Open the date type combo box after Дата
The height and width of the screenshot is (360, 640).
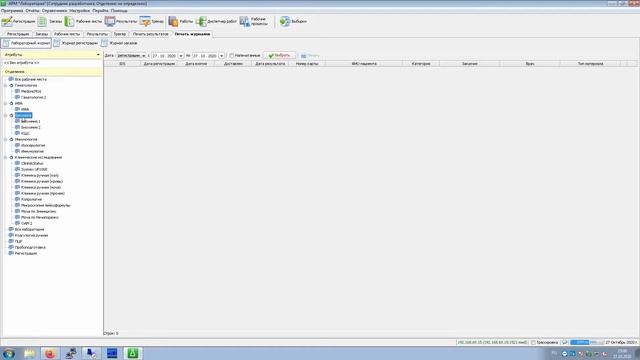tap(131, 56)
